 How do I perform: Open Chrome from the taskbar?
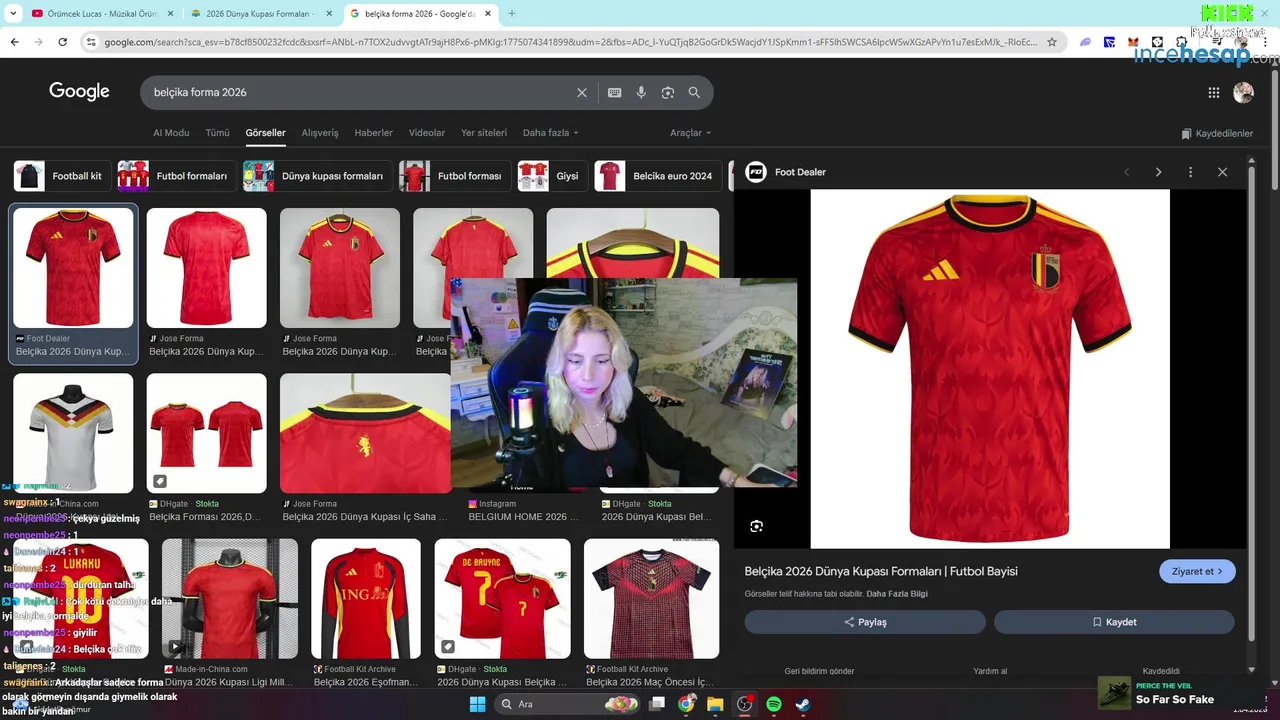686,704
